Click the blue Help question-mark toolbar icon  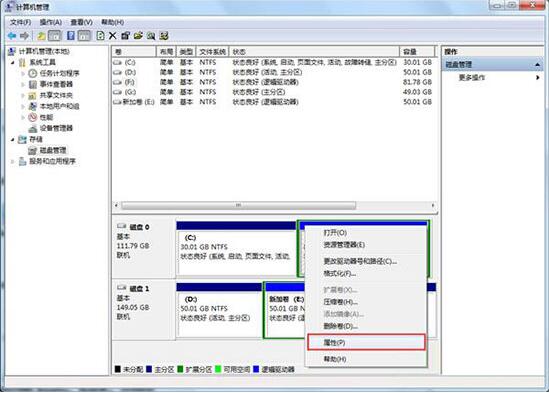click(71, 36)
